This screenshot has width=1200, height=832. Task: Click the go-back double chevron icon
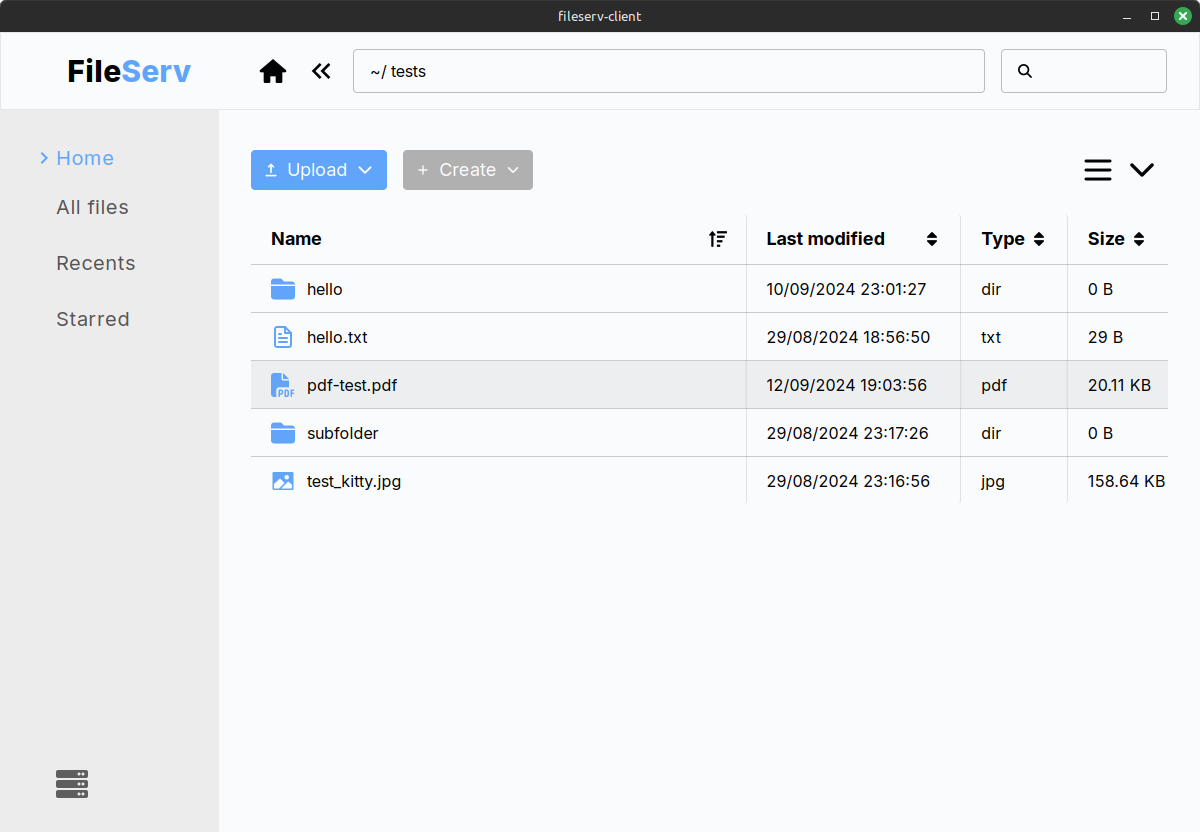coord(320,70)
